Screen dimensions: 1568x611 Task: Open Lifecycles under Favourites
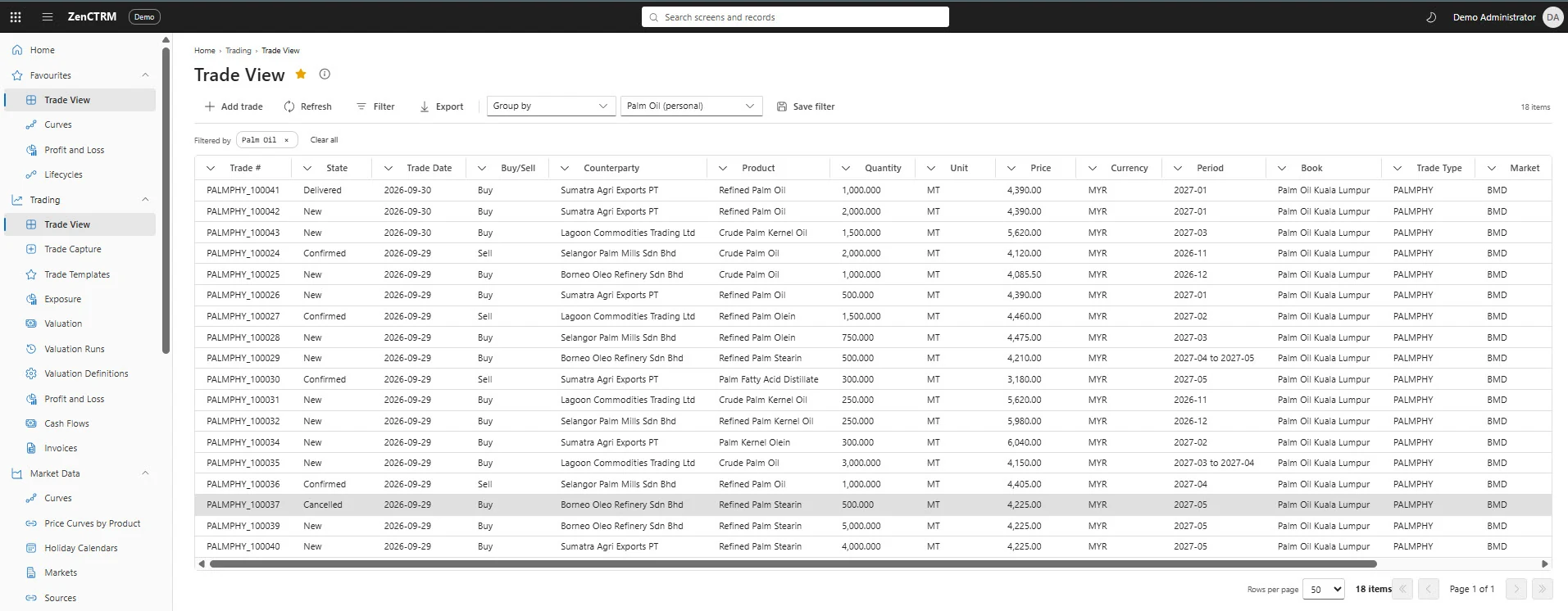pos(79,174)
